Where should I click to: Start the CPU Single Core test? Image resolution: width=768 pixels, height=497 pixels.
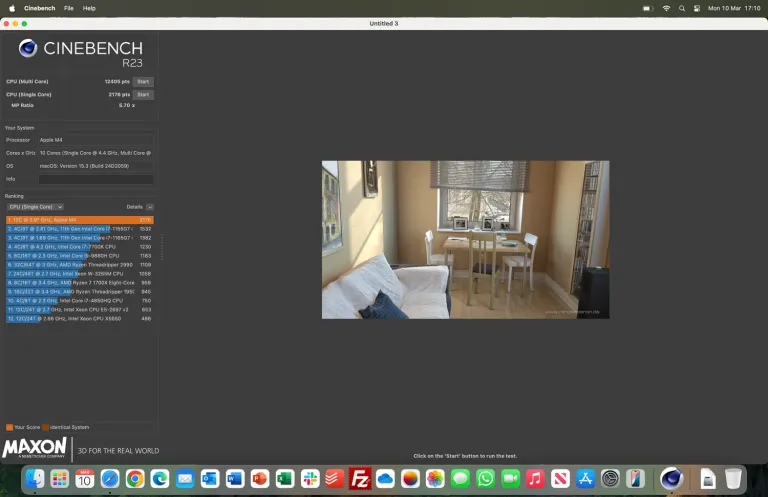click(x=143, y=94)
